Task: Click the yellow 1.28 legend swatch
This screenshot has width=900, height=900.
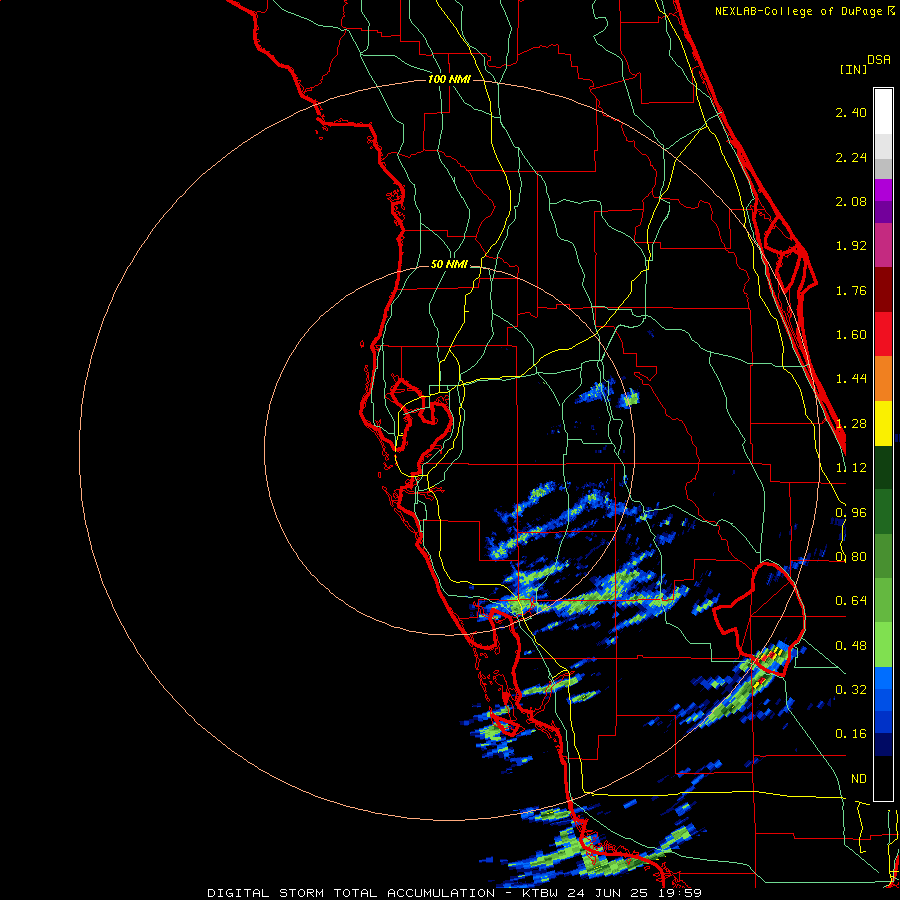Action: [883, 423]
